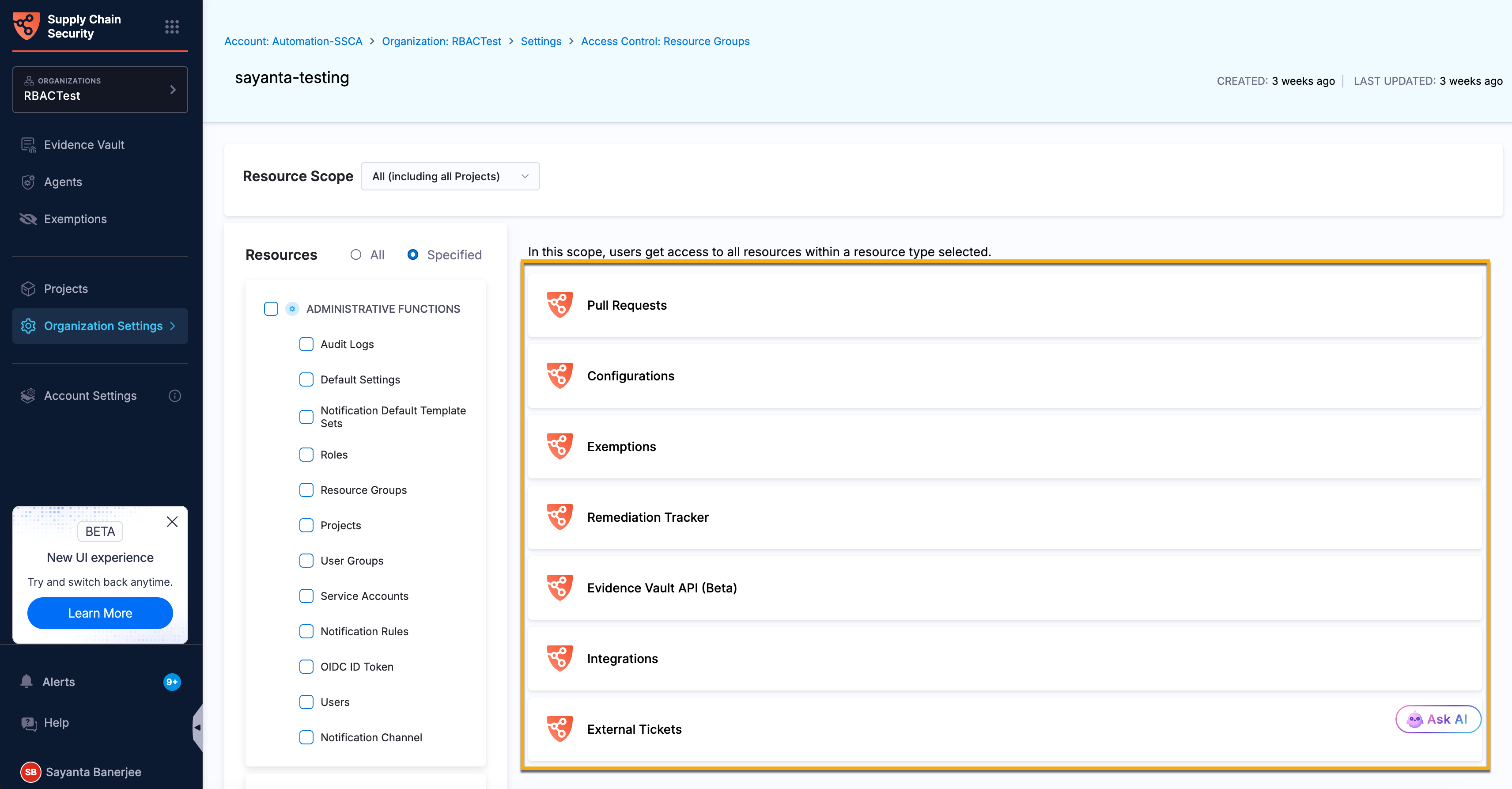This screenshot has width=1512, height=789.
Task: Click the Supply Chain Security logo
Action: coord(26,26)
